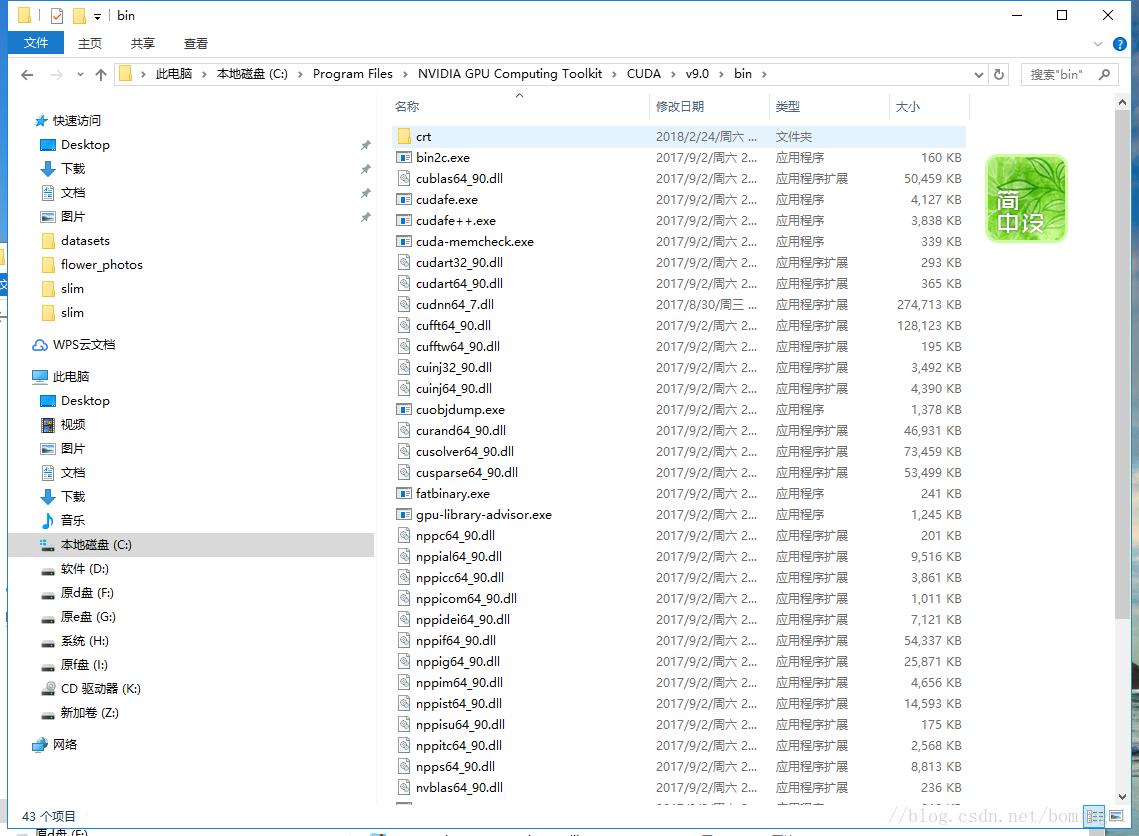The height and width of the screenshot is (836, 1139).
Task: Refresh the bin folder view
Action: (999, 74)
